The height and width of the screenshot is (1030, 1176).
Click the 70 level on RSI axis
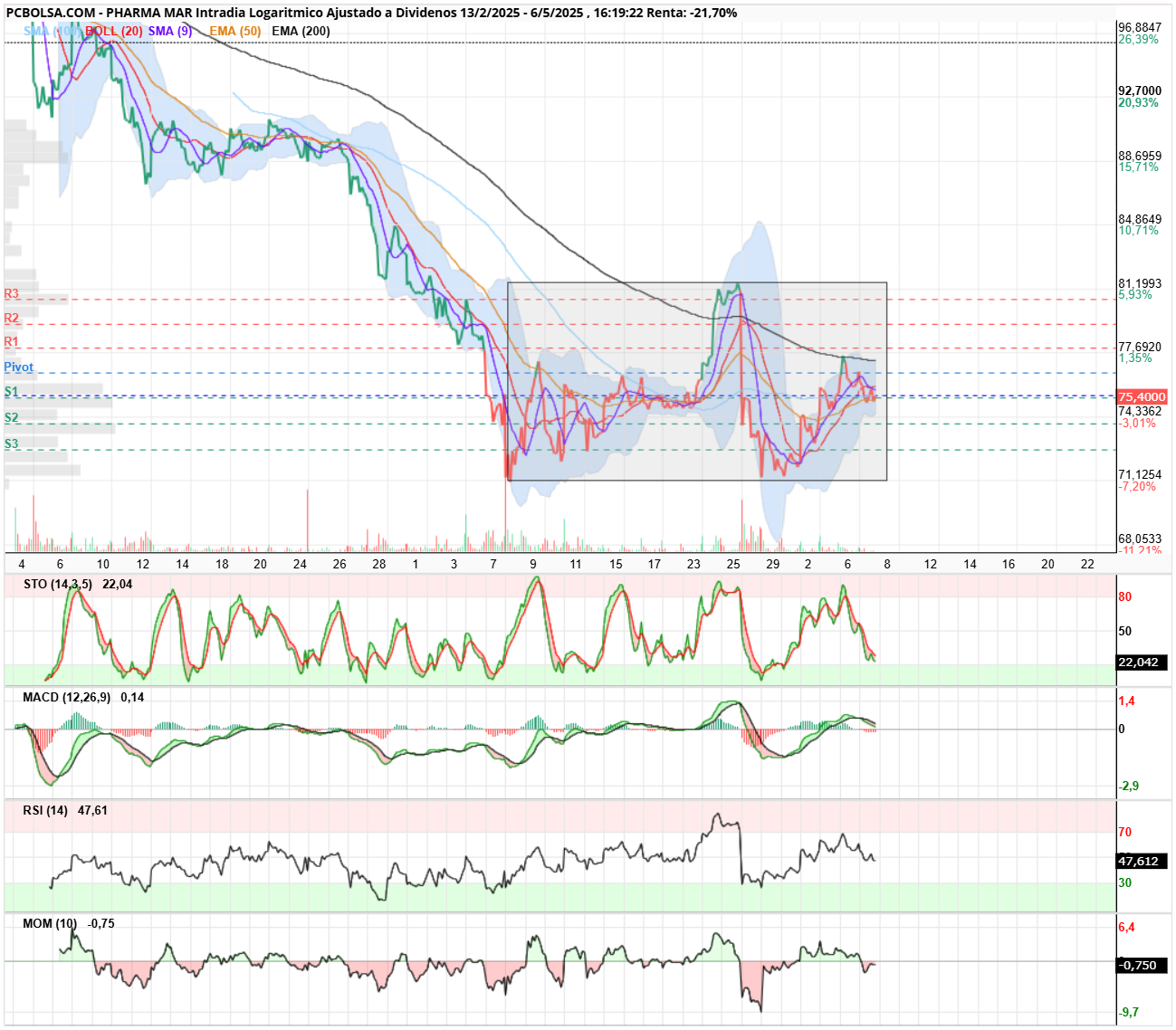[x=1125, y=832]
